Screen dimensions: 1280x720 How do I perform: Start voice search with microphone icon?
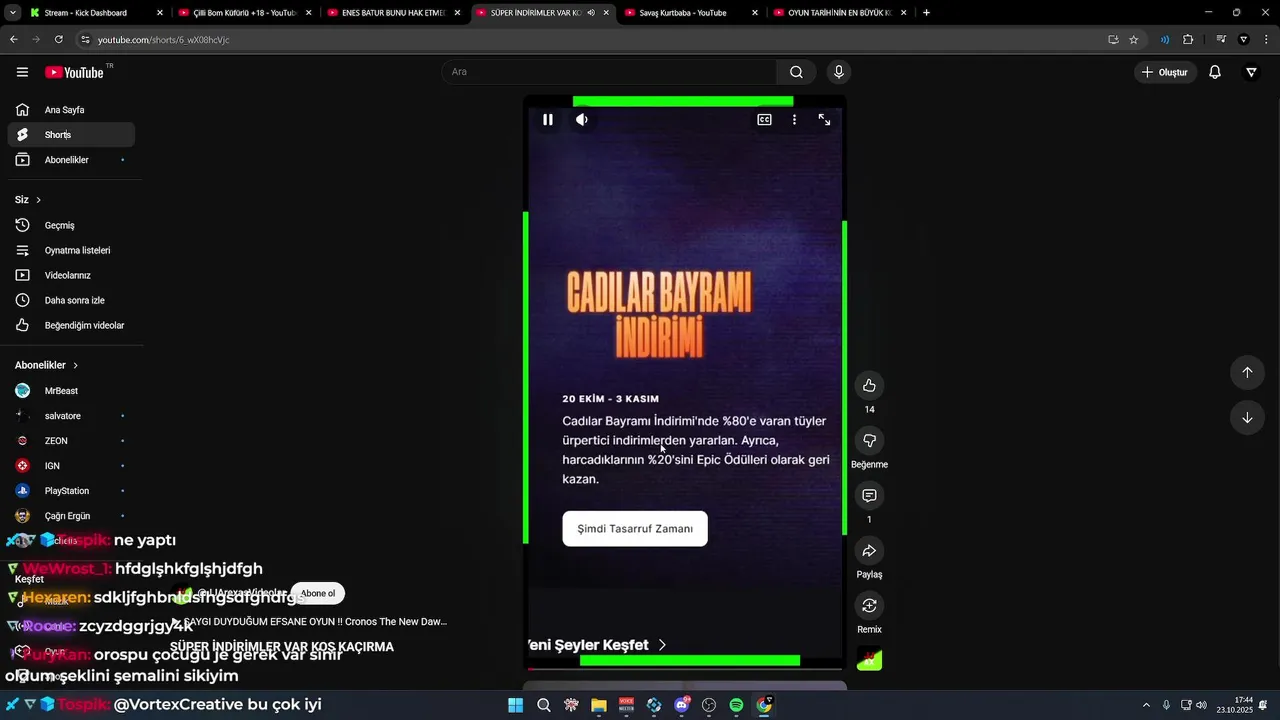click(838, 72)
